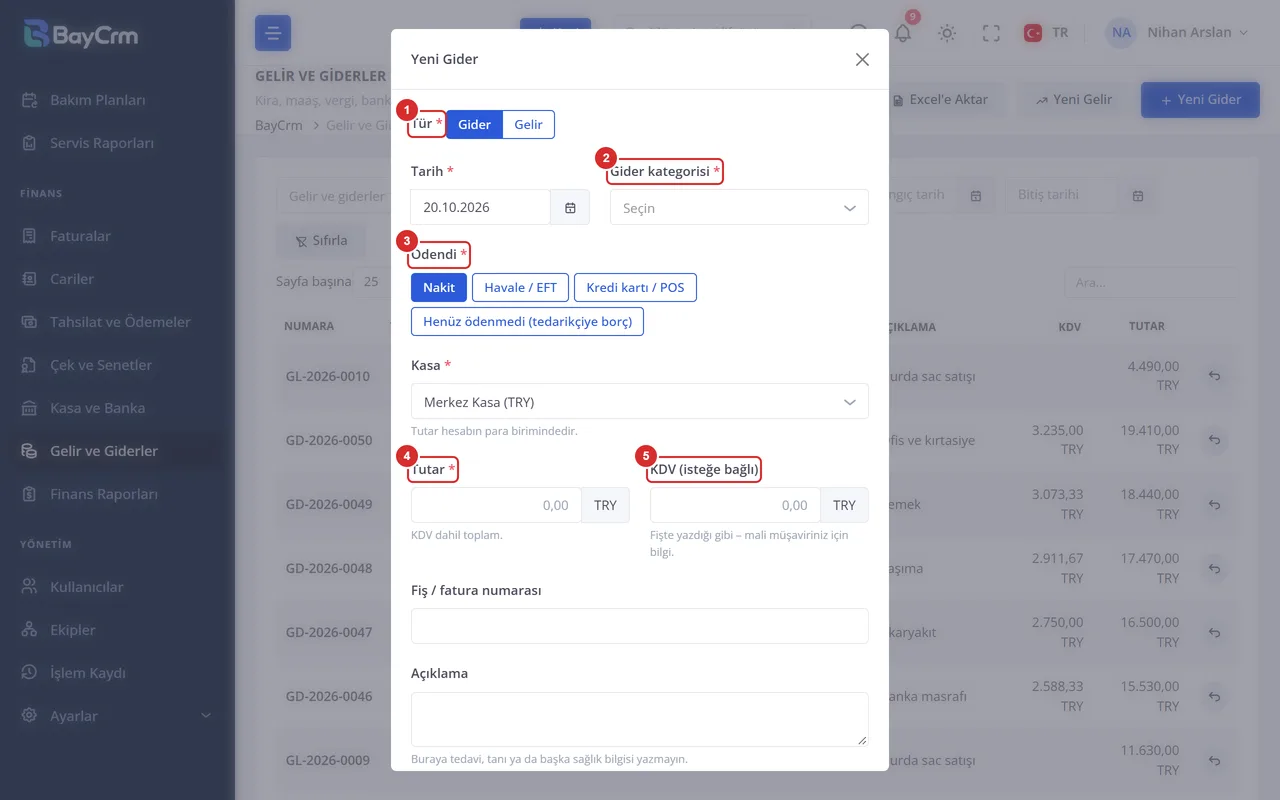The width and height of the screenshot is (1280, 800).
Task: Select Gider type option
Action: pos(474,124)
